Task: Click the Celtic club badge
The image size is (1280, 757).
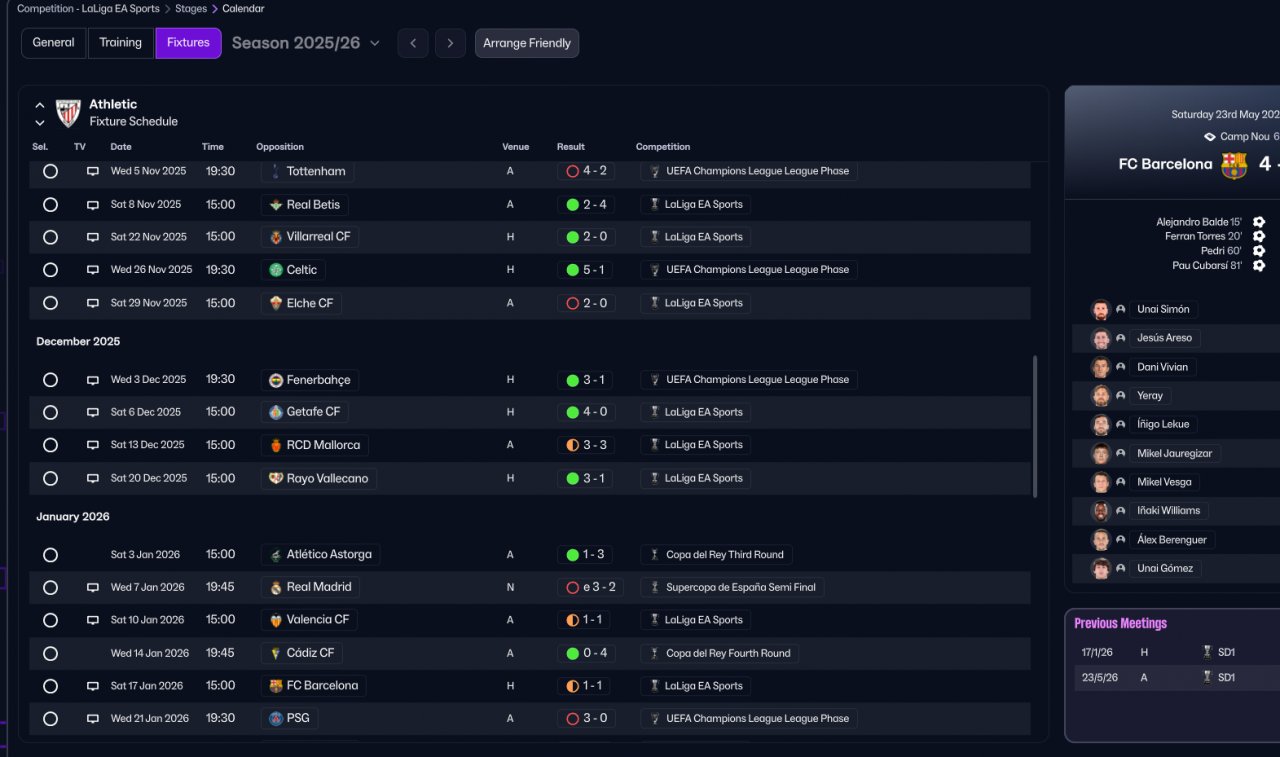Action: (276, 270)
